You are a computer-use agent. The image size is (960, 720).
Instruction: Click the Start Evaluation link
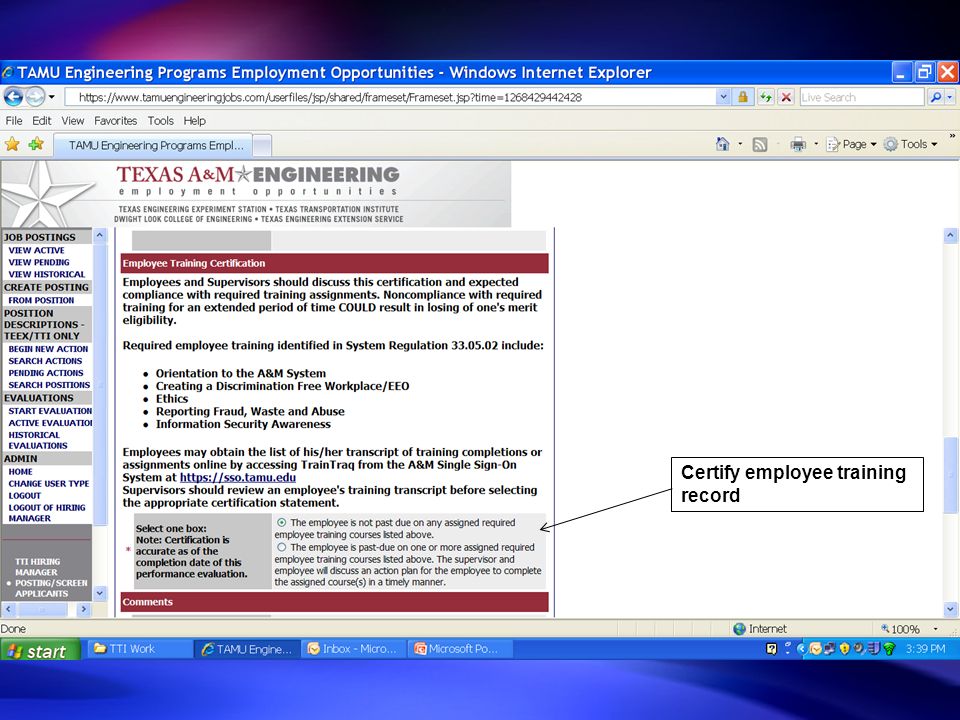[50, 411]
